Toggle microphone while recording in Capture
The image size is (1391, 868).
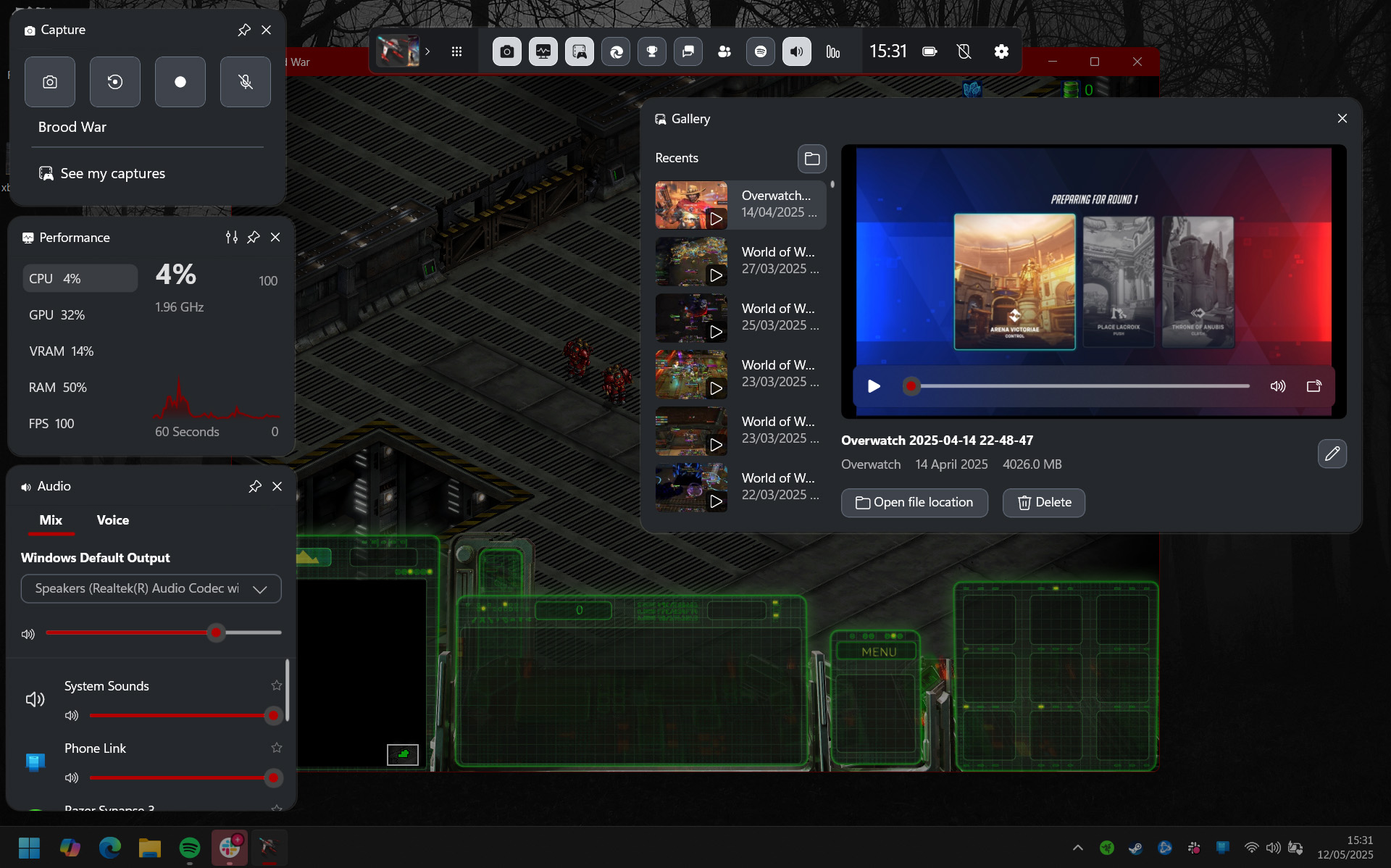tap(246, 82)
